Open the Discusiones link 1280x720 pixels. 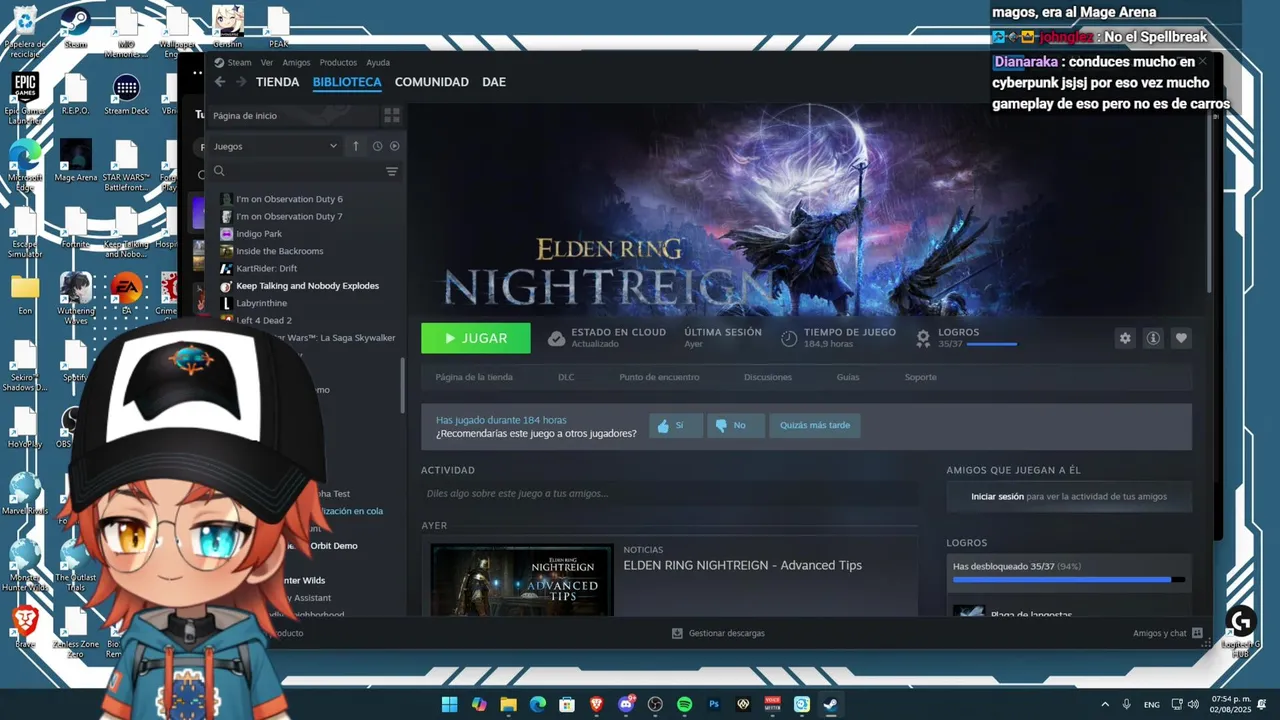coord(768,377)
